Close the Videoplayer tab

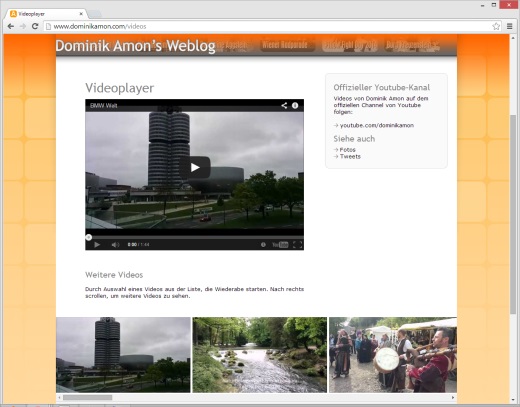[81, 14]
